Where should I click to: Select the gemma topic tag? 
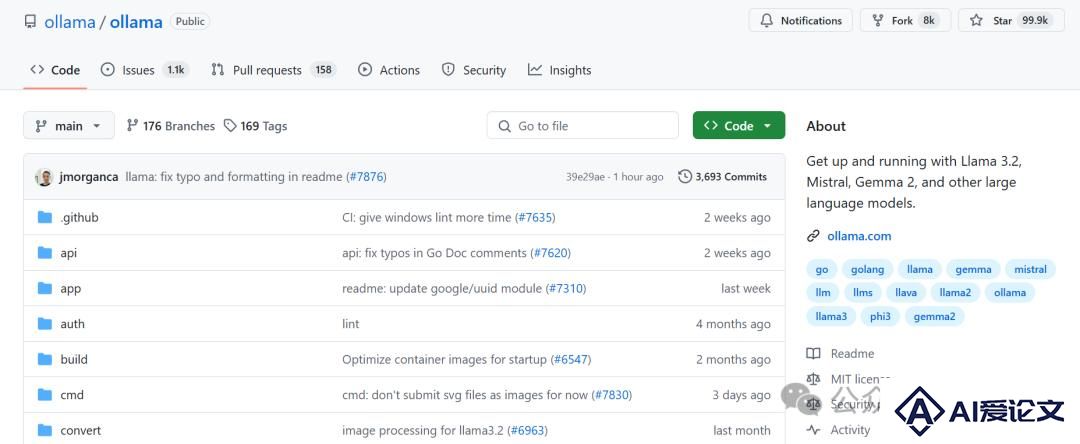[973, 269]
